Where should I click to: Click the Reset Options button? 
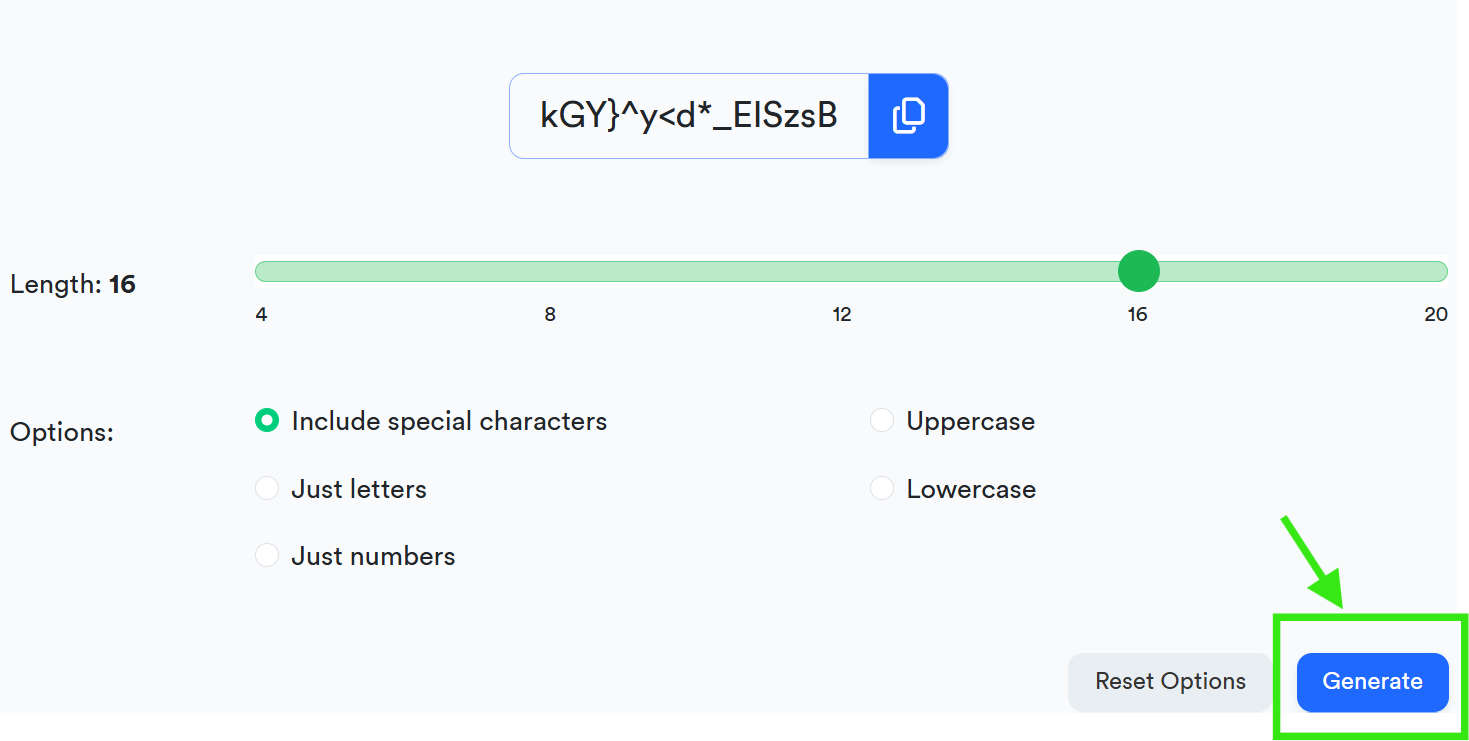point(1170,682)
